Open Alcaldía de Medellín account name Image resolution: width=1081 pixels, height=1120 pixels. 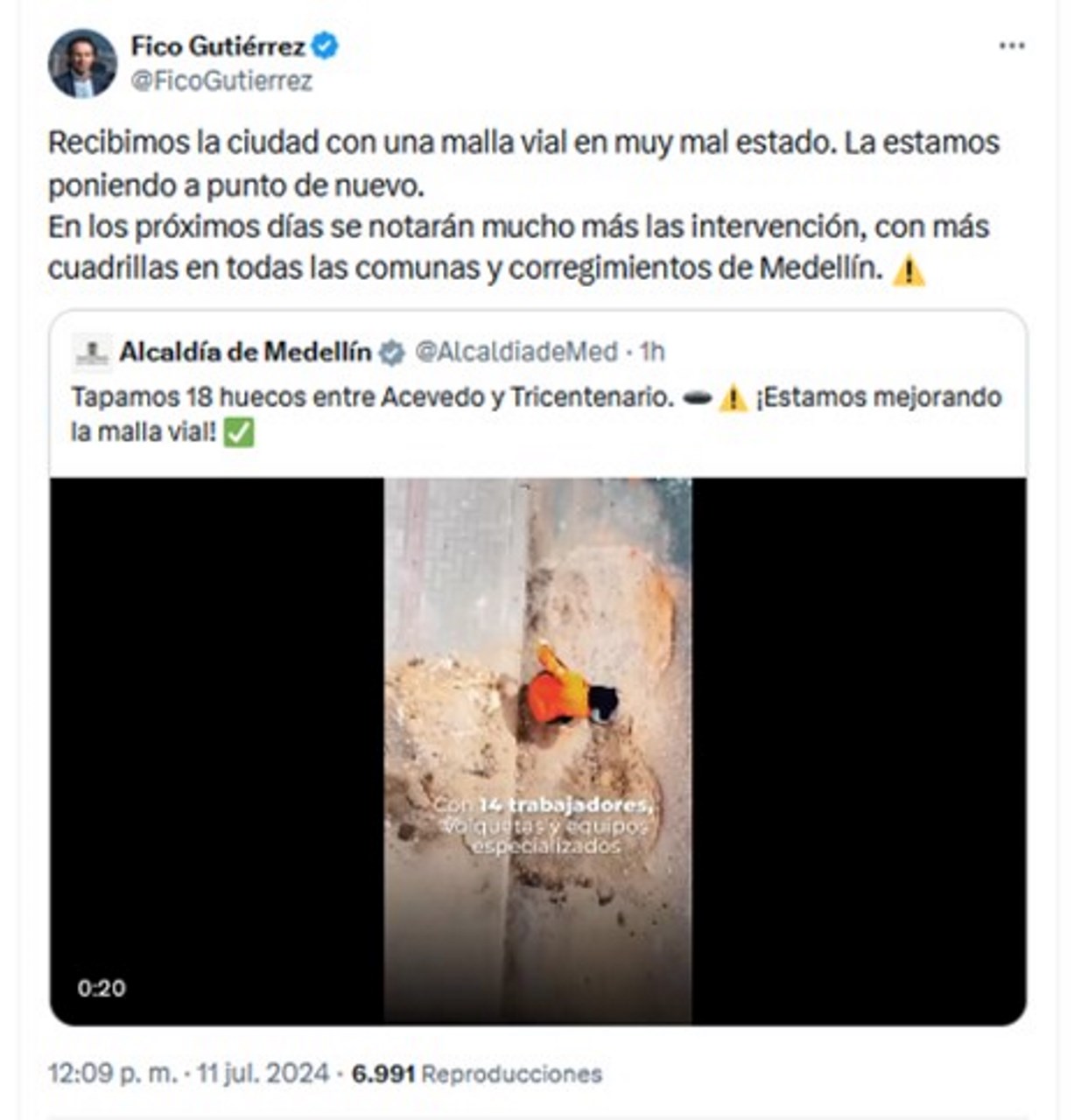click(245, 352)
